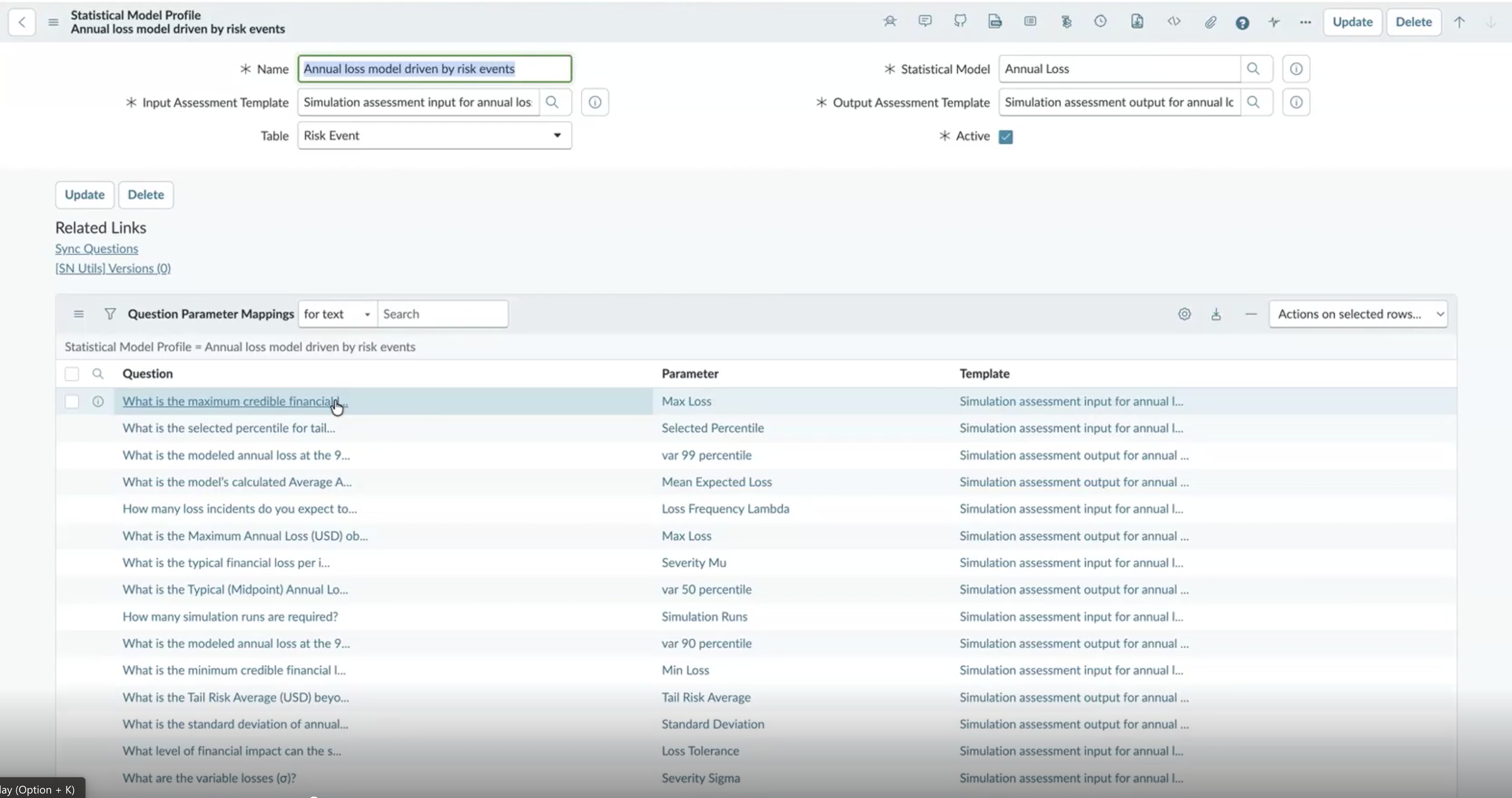Check the select-all rows checkbox

tap(71, 374)
